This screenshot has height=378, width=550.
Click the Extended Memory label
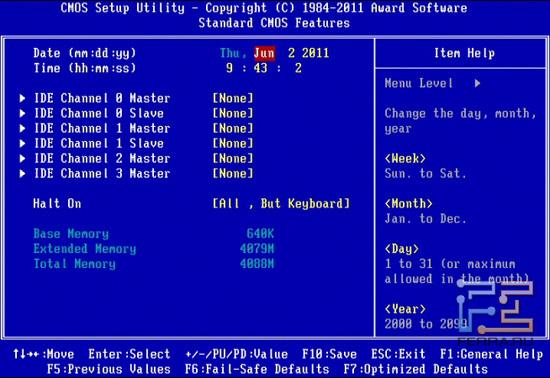tap(85, 249)
